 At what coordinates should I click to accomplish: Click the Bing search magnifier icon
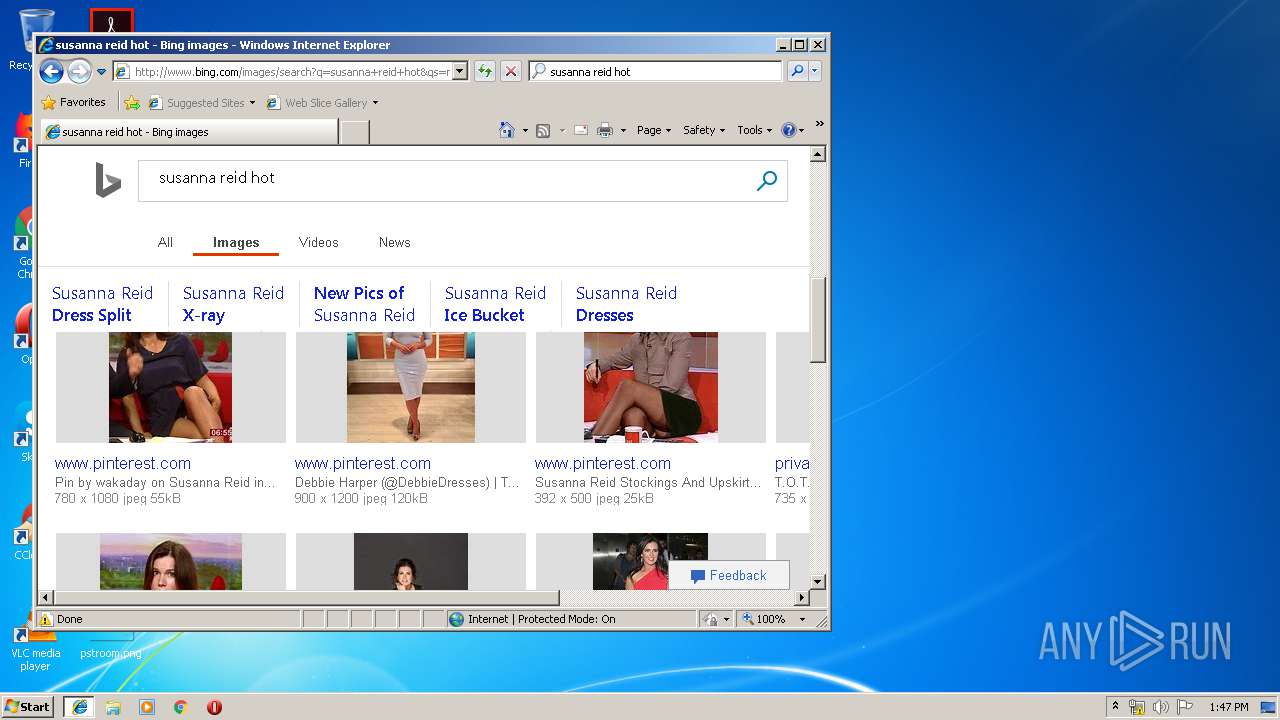coord(767,181)
